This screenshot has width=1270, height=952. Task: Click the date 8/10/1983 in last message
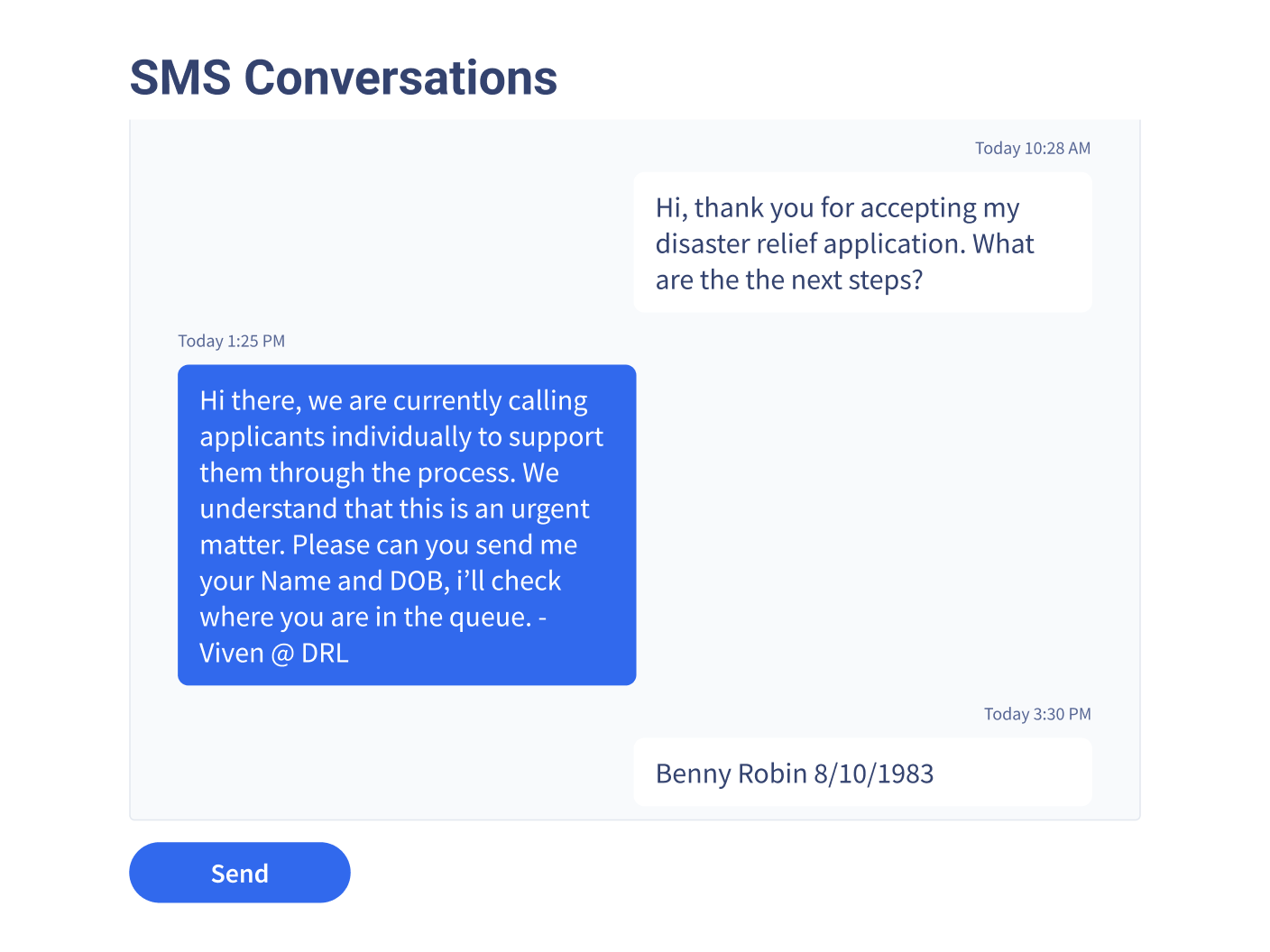[873, 773]
